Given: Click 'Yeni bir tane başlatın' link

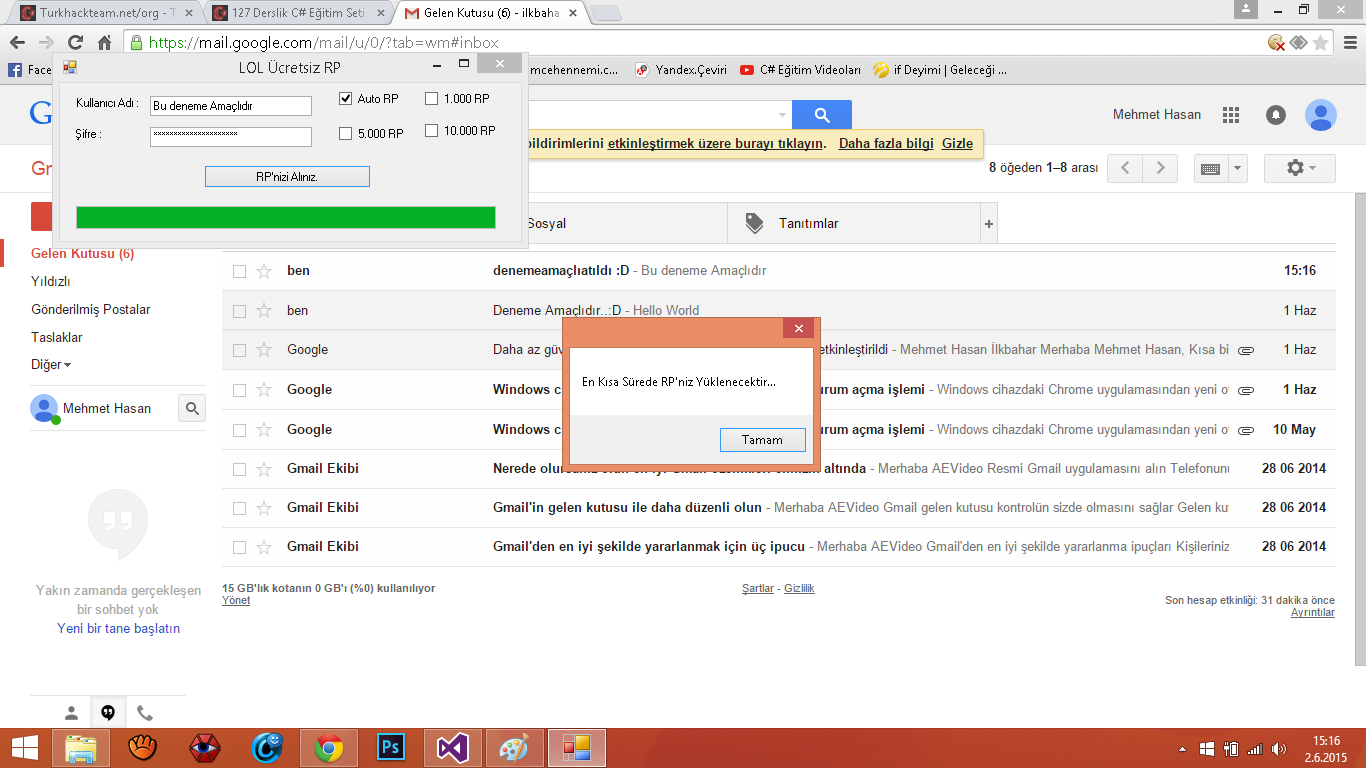Looking at the screenshot, I should click(x=119, y=629).
